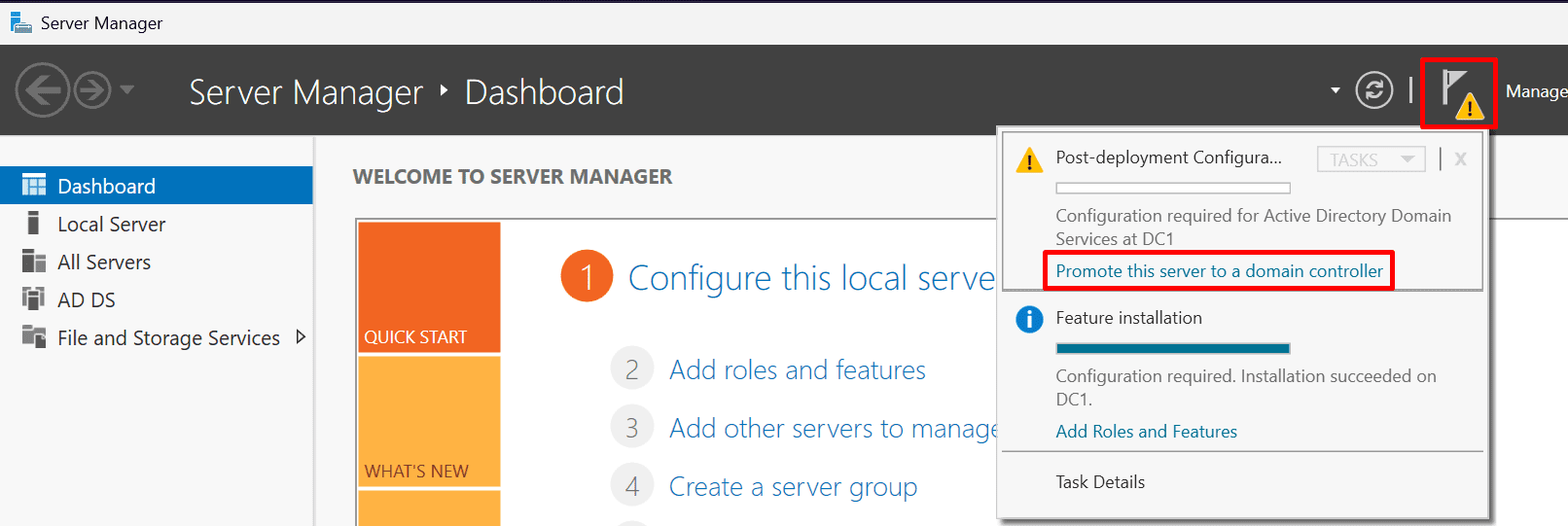This screenshot has height=526, width=1568.
Task: Click the All Servers sidebar icon
Action: coord(34,262)
